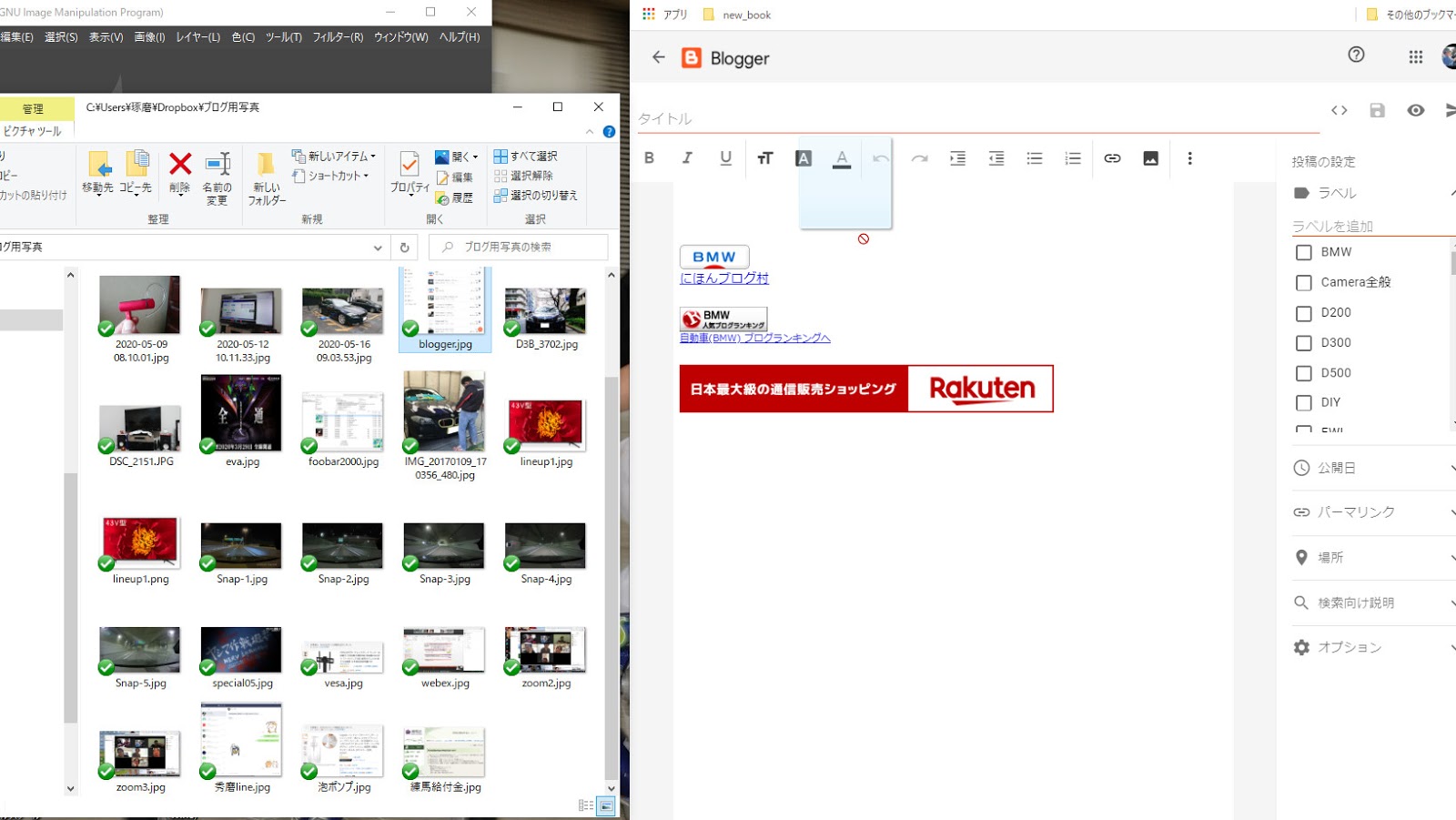Open the font size tool in Blogger

point(764,158)
